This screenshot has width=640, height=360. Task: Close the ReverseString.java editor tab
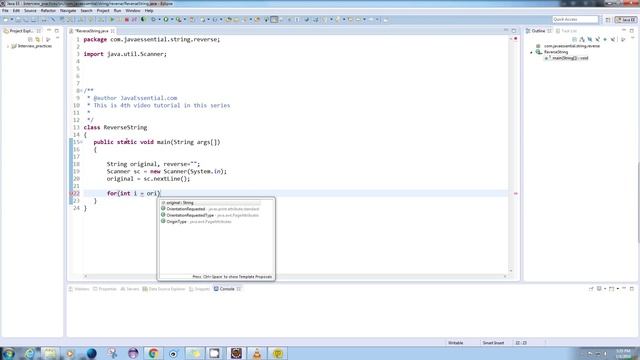pos(113,31)
